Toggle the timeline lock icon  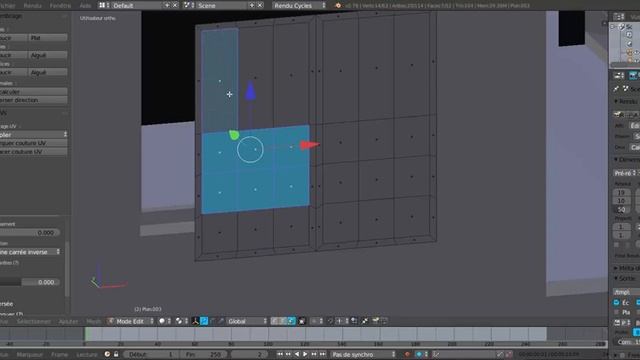pyautogui.click(x=116, y=354)
